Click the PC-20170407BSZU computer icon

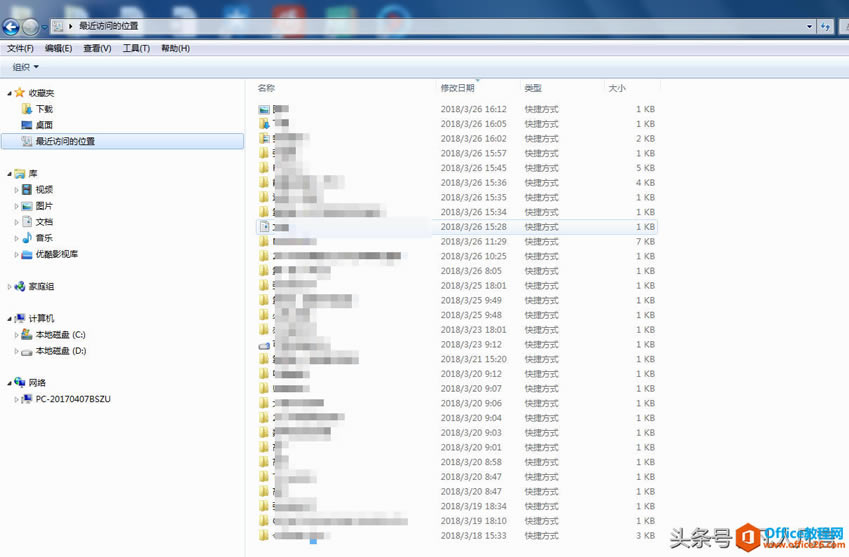click(27, 399)
